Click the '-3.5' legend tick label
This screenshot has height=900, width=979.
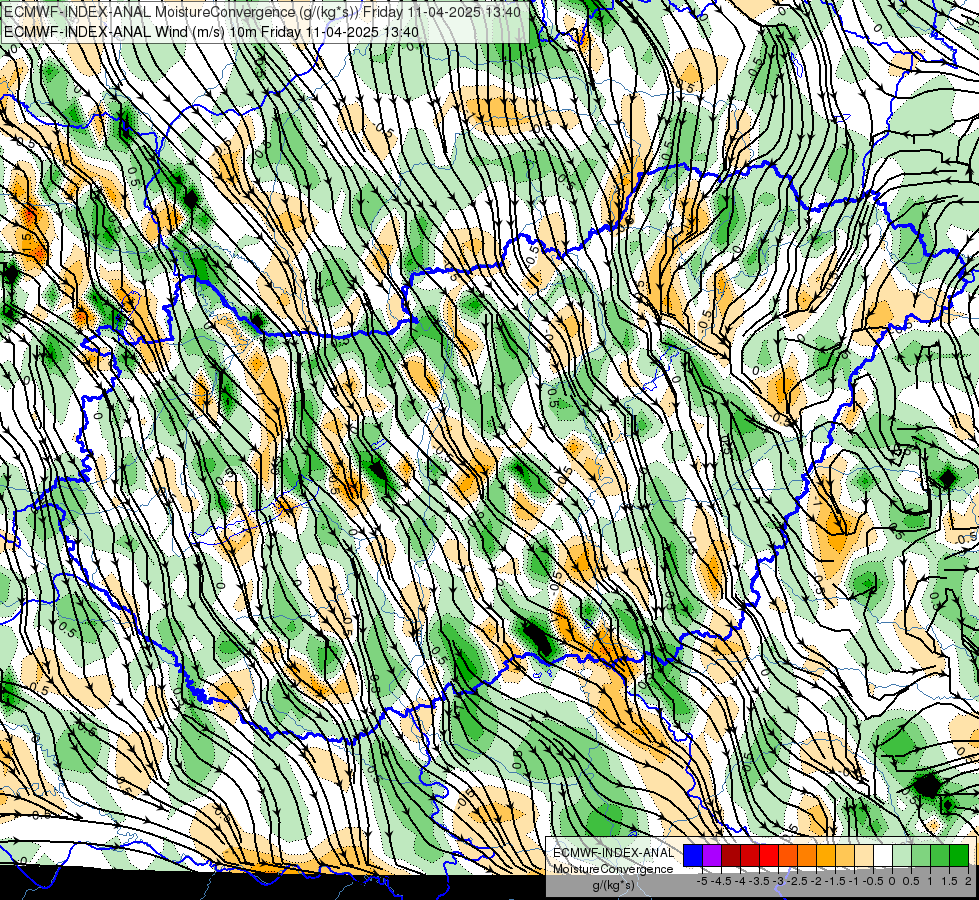[x=761, y=881]
